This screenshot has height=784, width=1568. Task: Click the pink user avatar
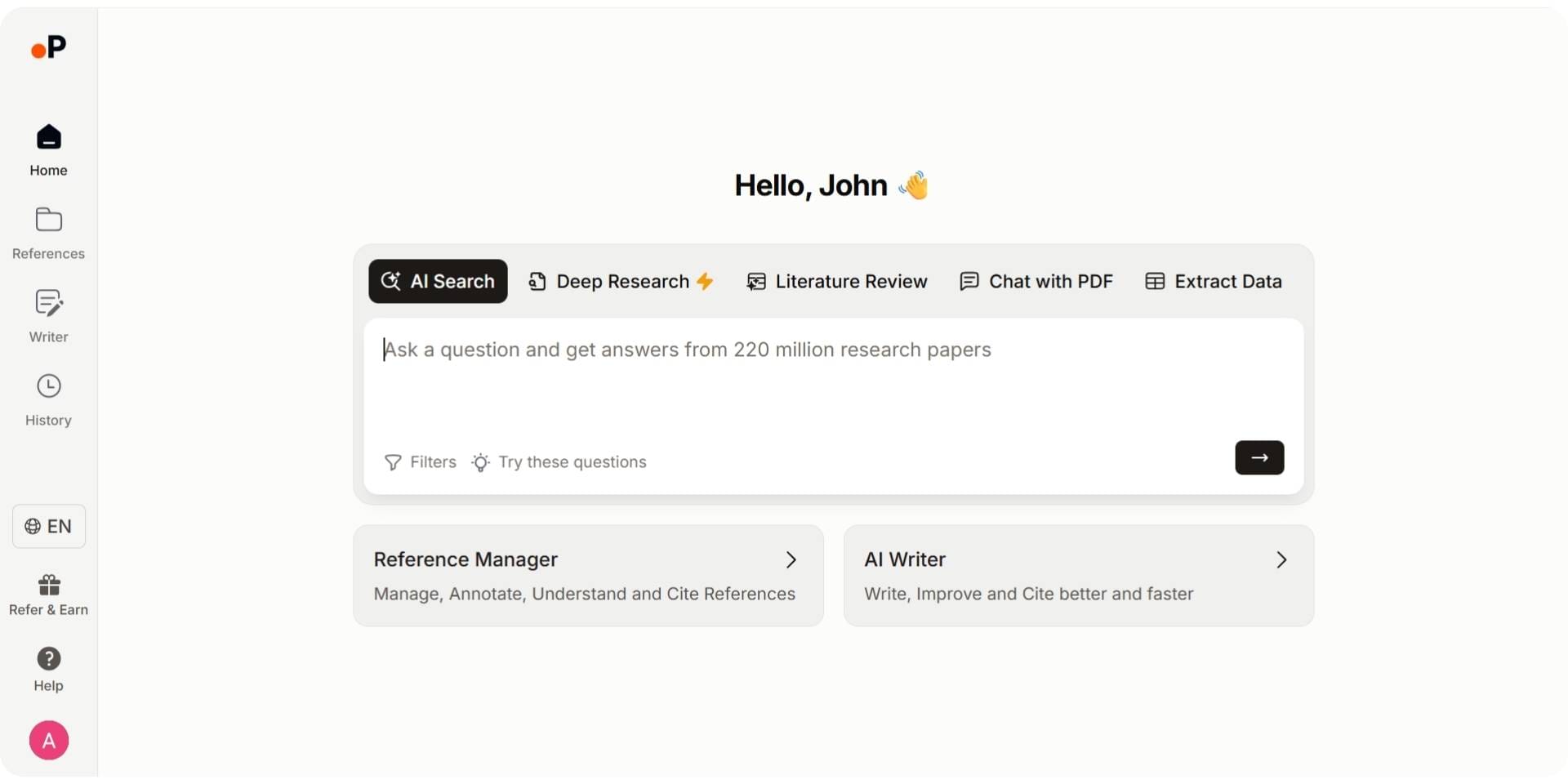pyautogui.click(x=48, y=740)
